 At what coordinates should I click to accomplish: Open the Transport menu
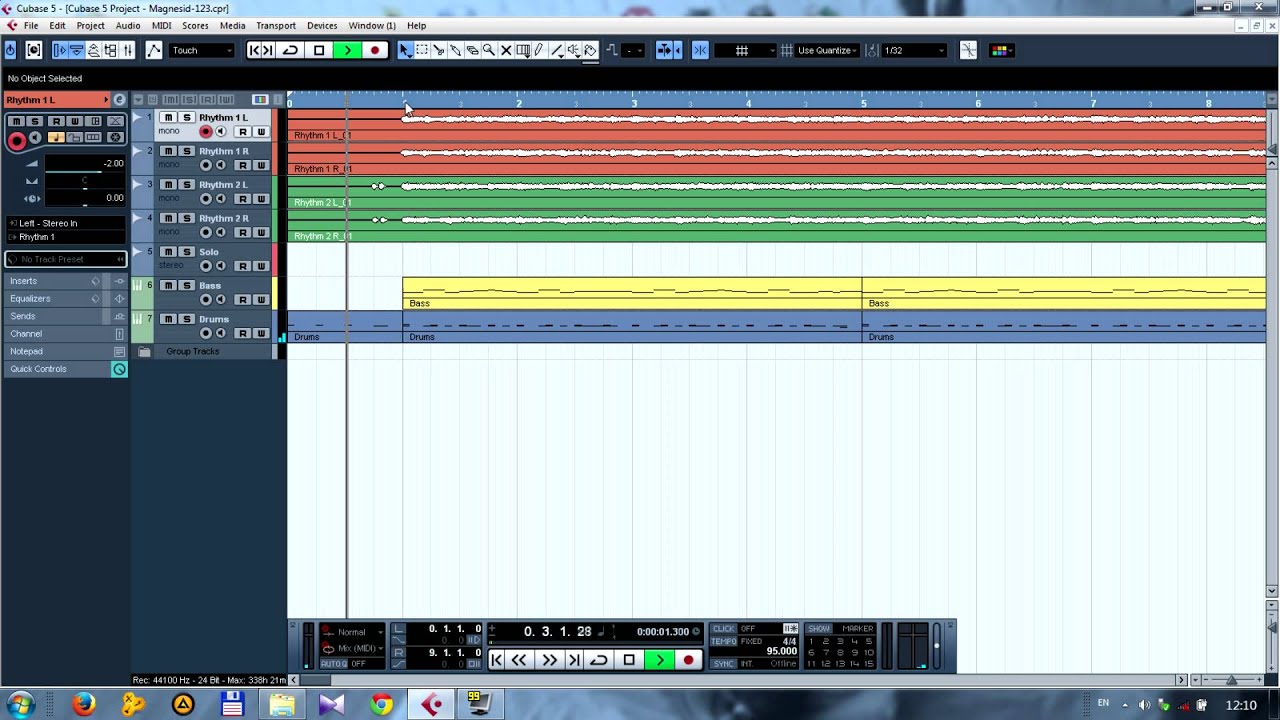(x=276, y=25)
